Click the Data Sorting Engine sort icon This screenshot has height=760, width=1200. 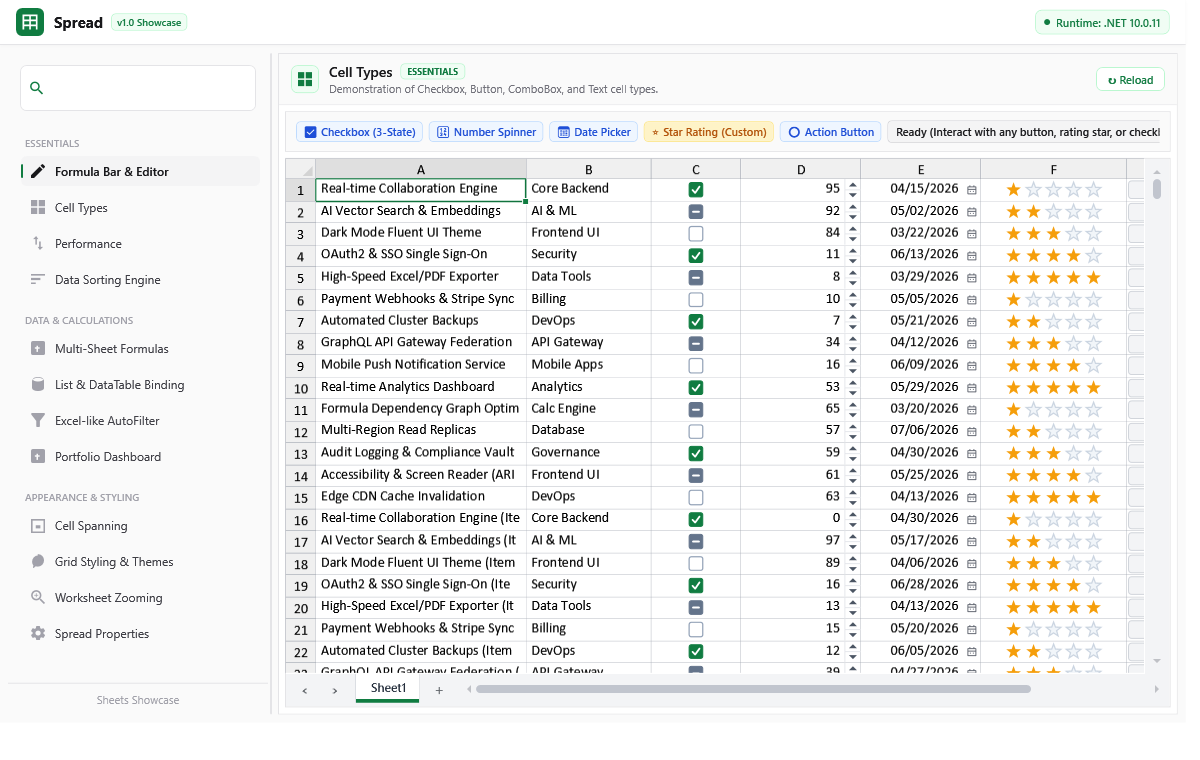click(38, 279)
